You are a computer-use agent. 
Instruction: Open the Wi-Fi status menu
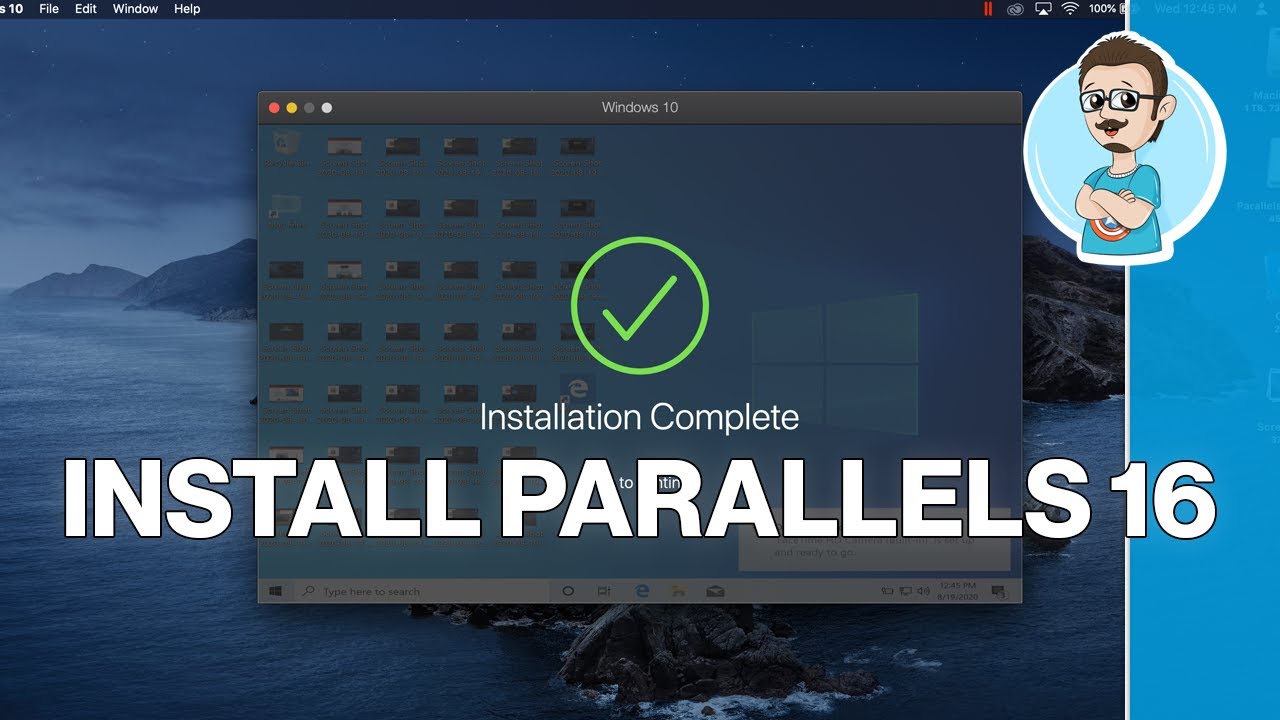(1070, 9)
